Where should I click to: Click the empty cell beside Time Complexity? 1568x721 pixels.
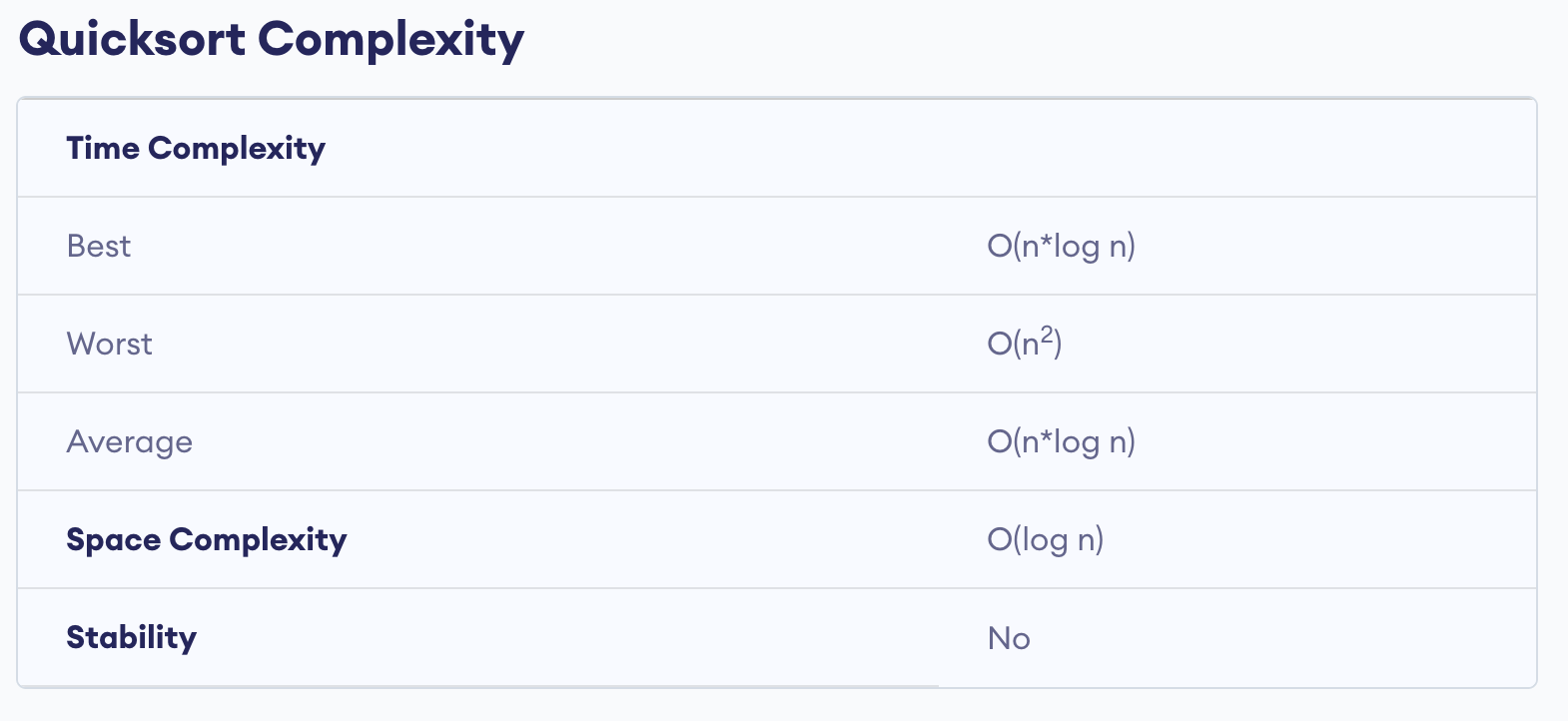[1236, 148]
